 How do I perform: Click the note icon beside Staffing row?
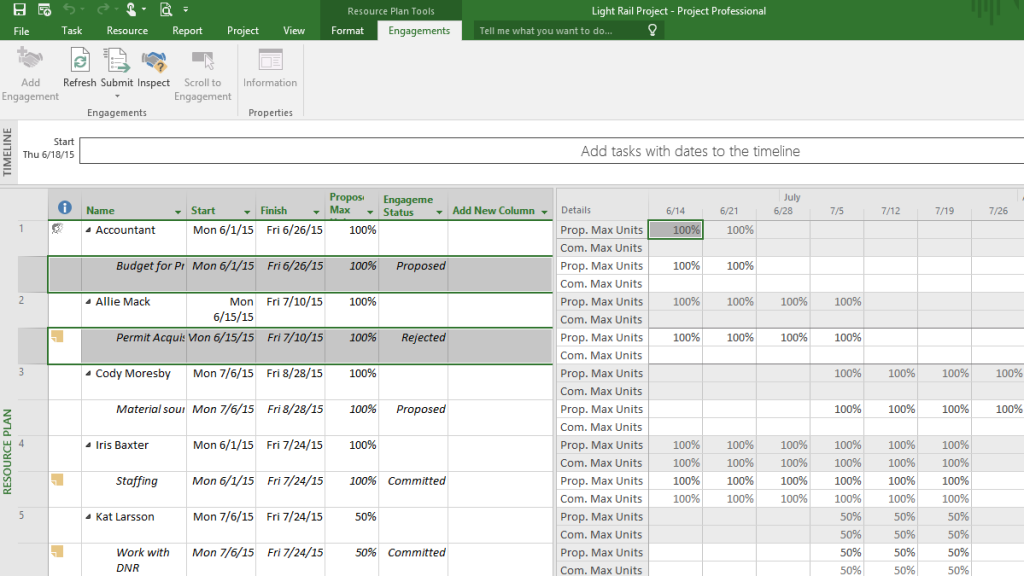(x=58, y=481)
